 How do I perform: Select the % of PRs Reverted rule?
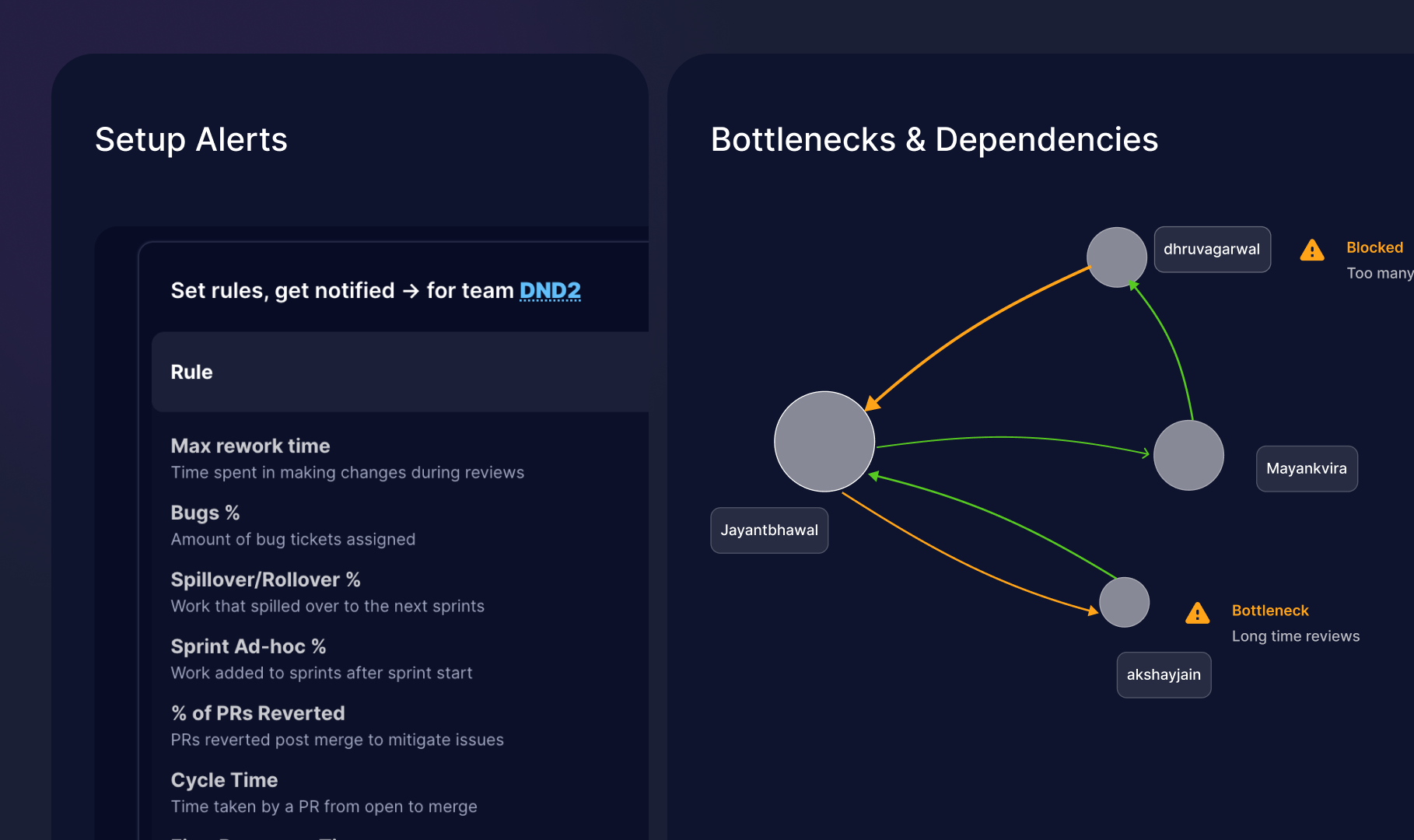(x=257, y=713)
